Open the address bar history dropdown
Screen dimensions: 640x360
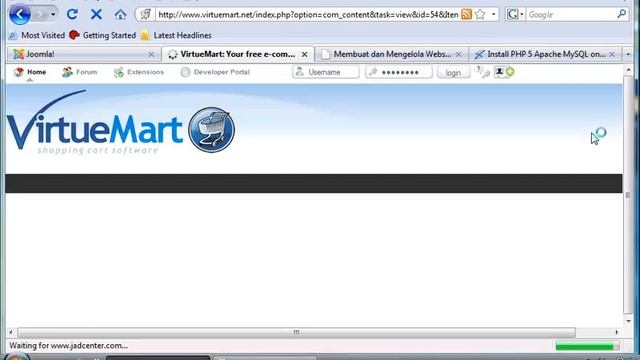tap(493, 15)
